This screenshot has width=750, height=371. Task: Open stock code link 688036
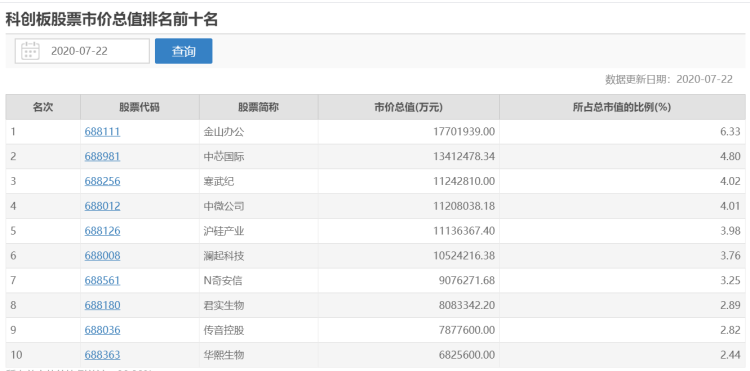102,330
